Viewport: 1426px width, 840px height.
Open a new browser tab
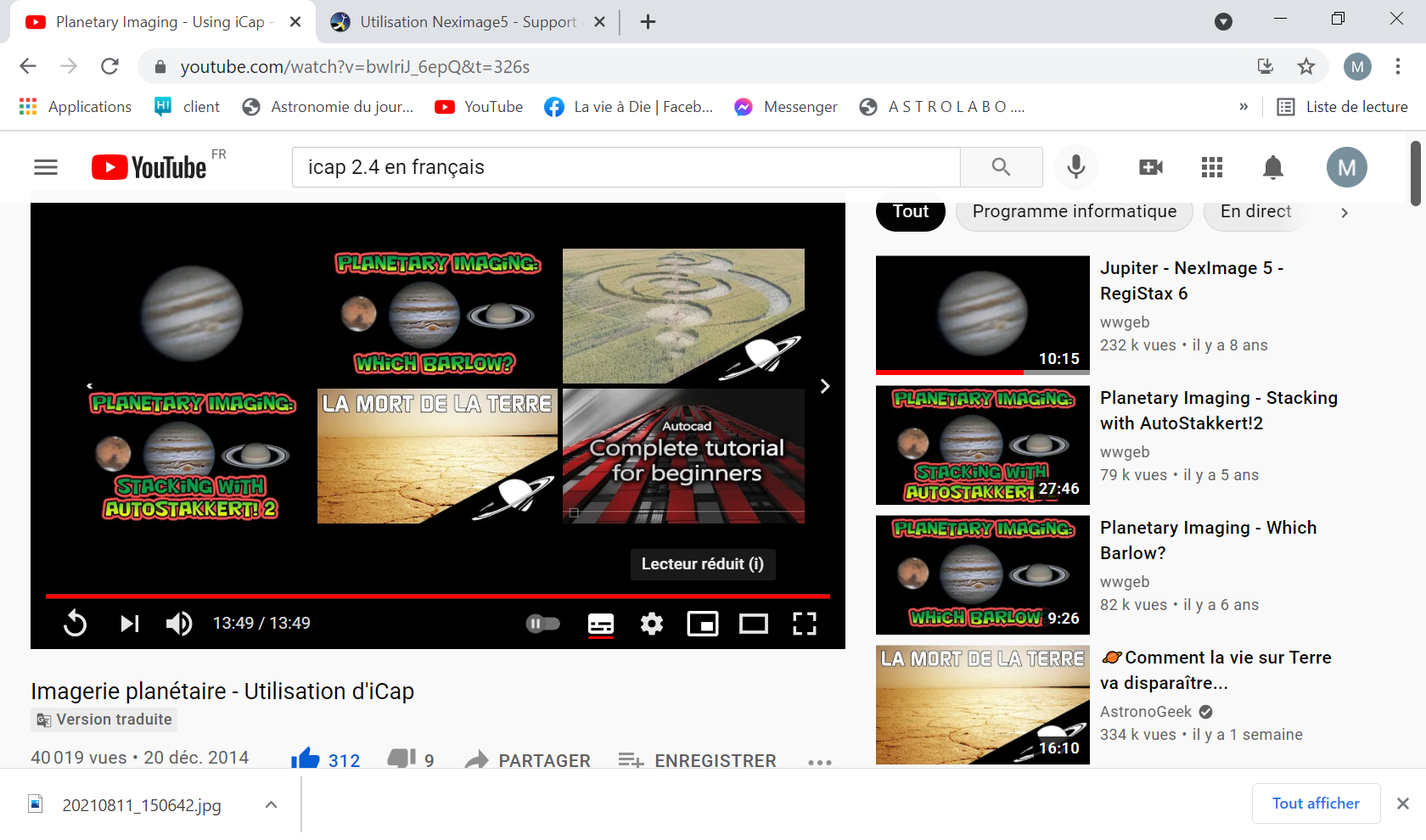pyautogui.click(x=648, y=22)
